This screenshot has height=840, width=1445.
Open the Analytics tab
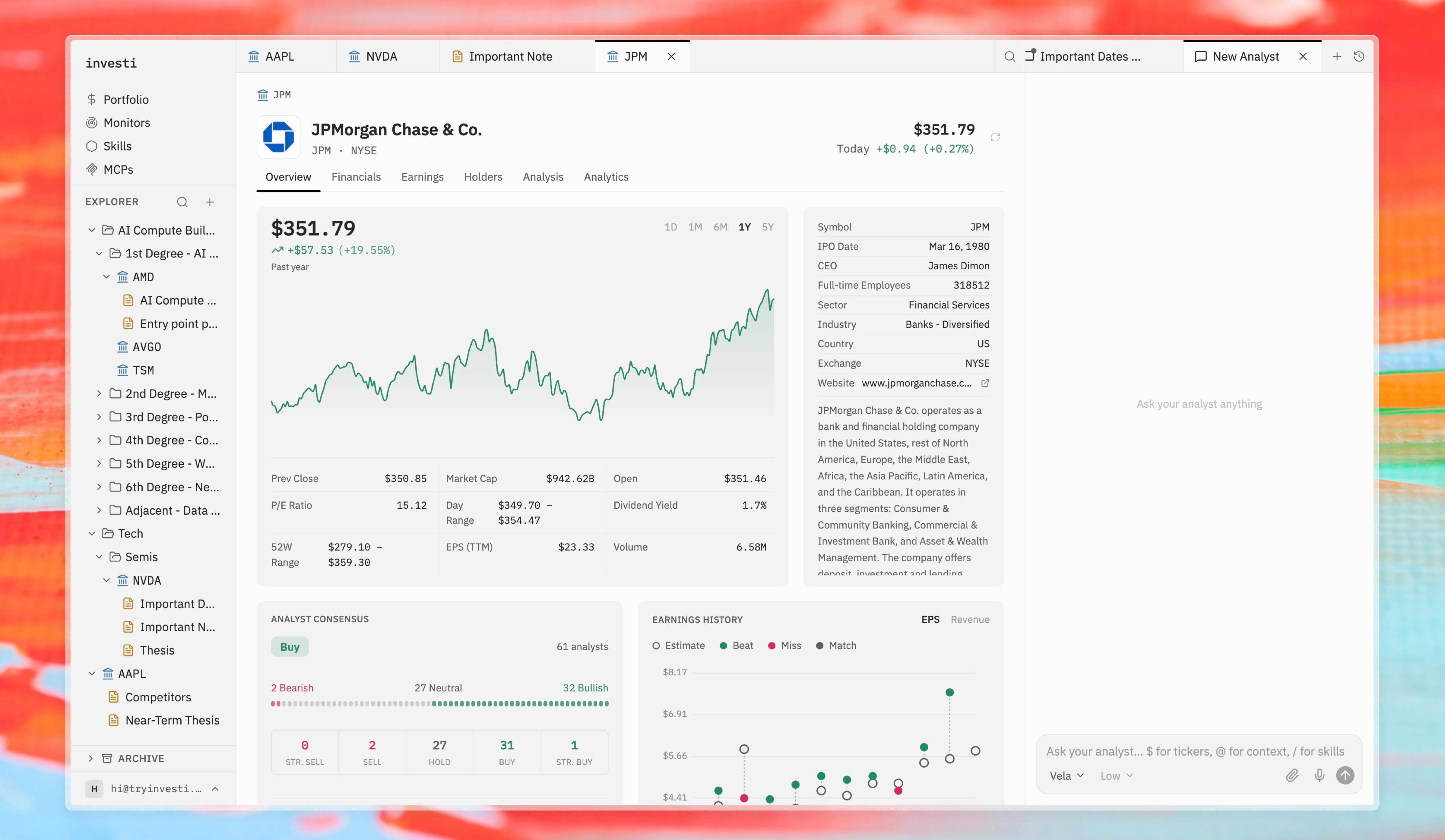[x=606, y=177]
